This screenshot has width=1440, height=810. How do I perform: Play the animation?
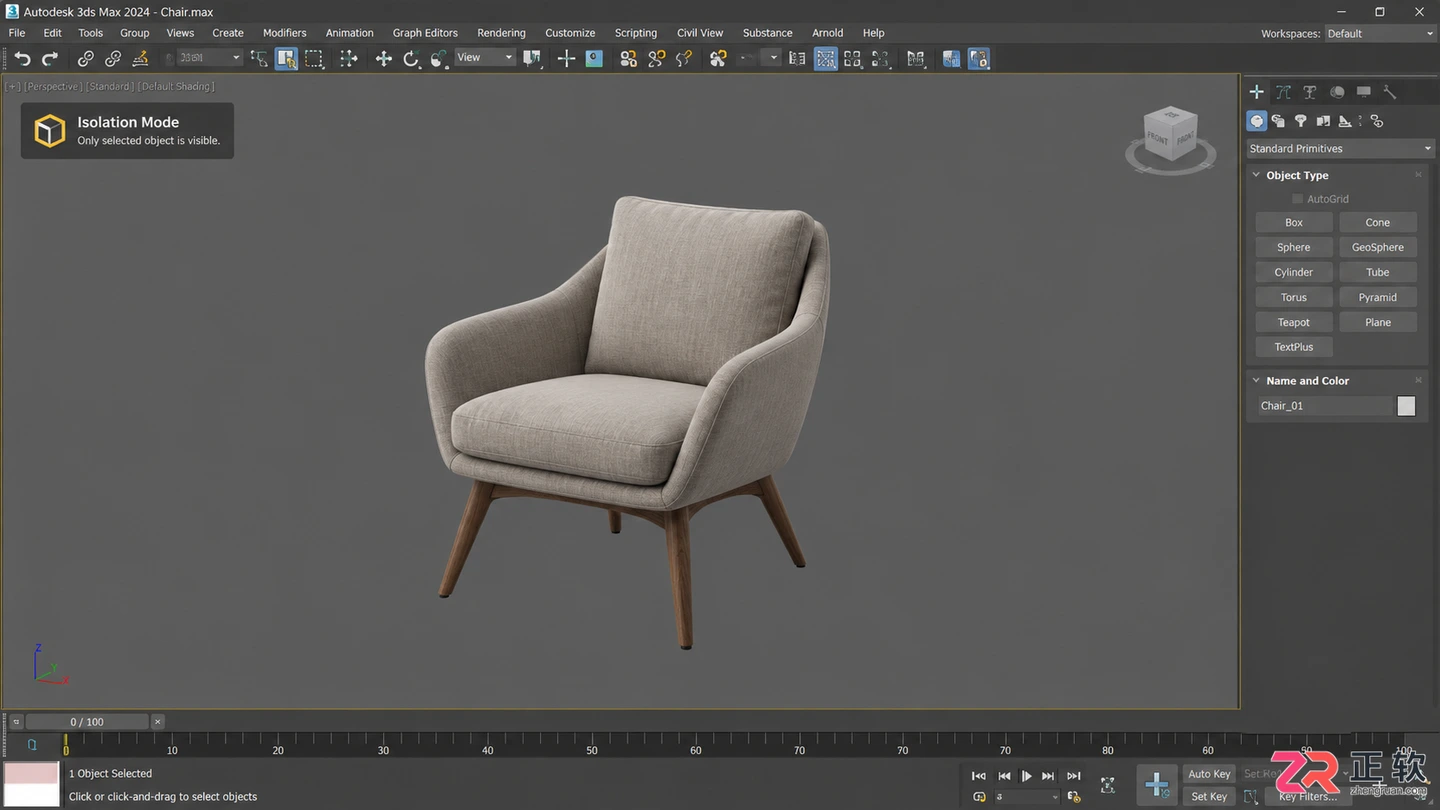[1026, 776]
